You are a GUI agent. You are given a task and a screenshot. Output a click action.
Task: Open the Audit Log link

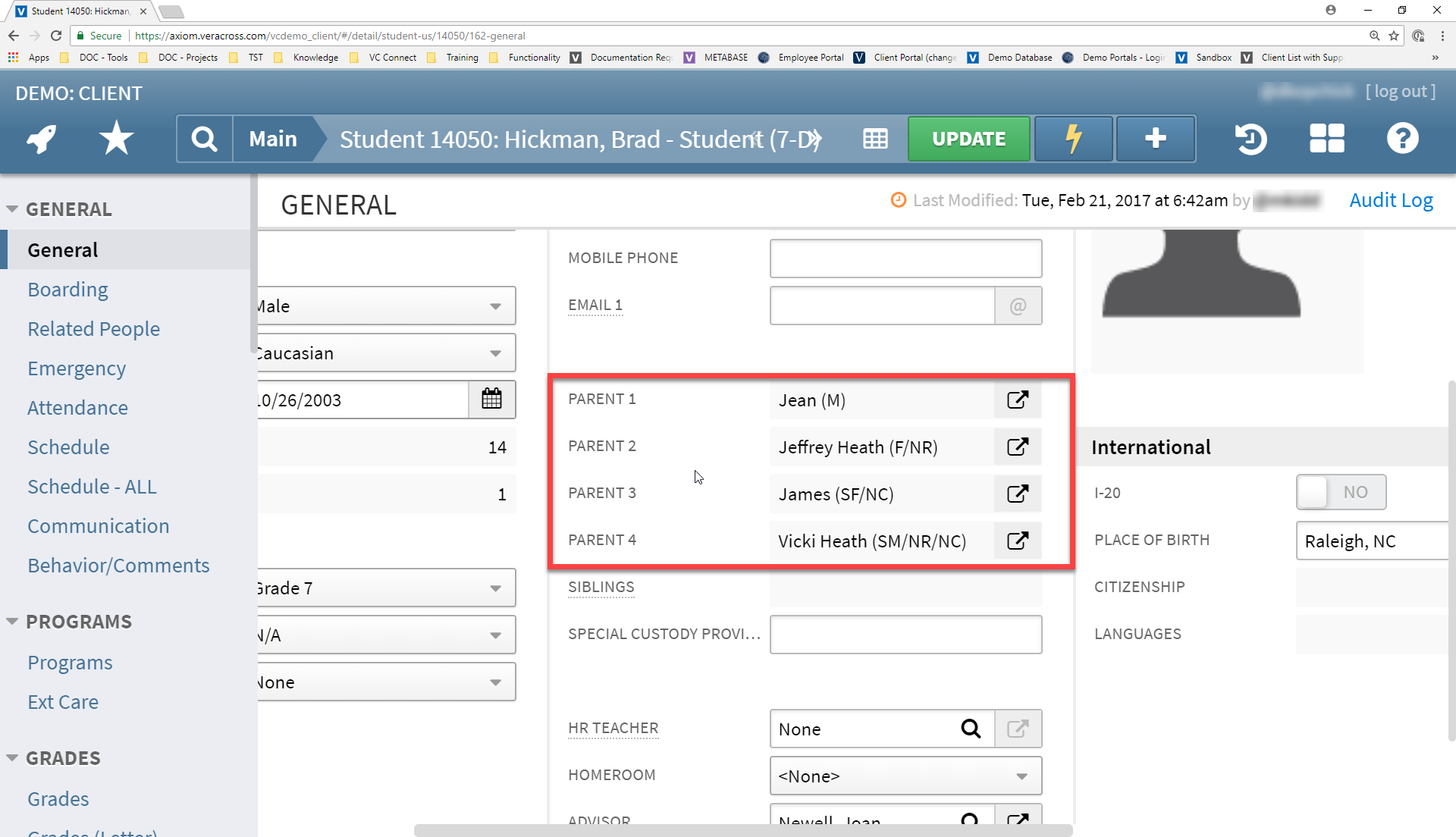click(x=1391, y=201)
